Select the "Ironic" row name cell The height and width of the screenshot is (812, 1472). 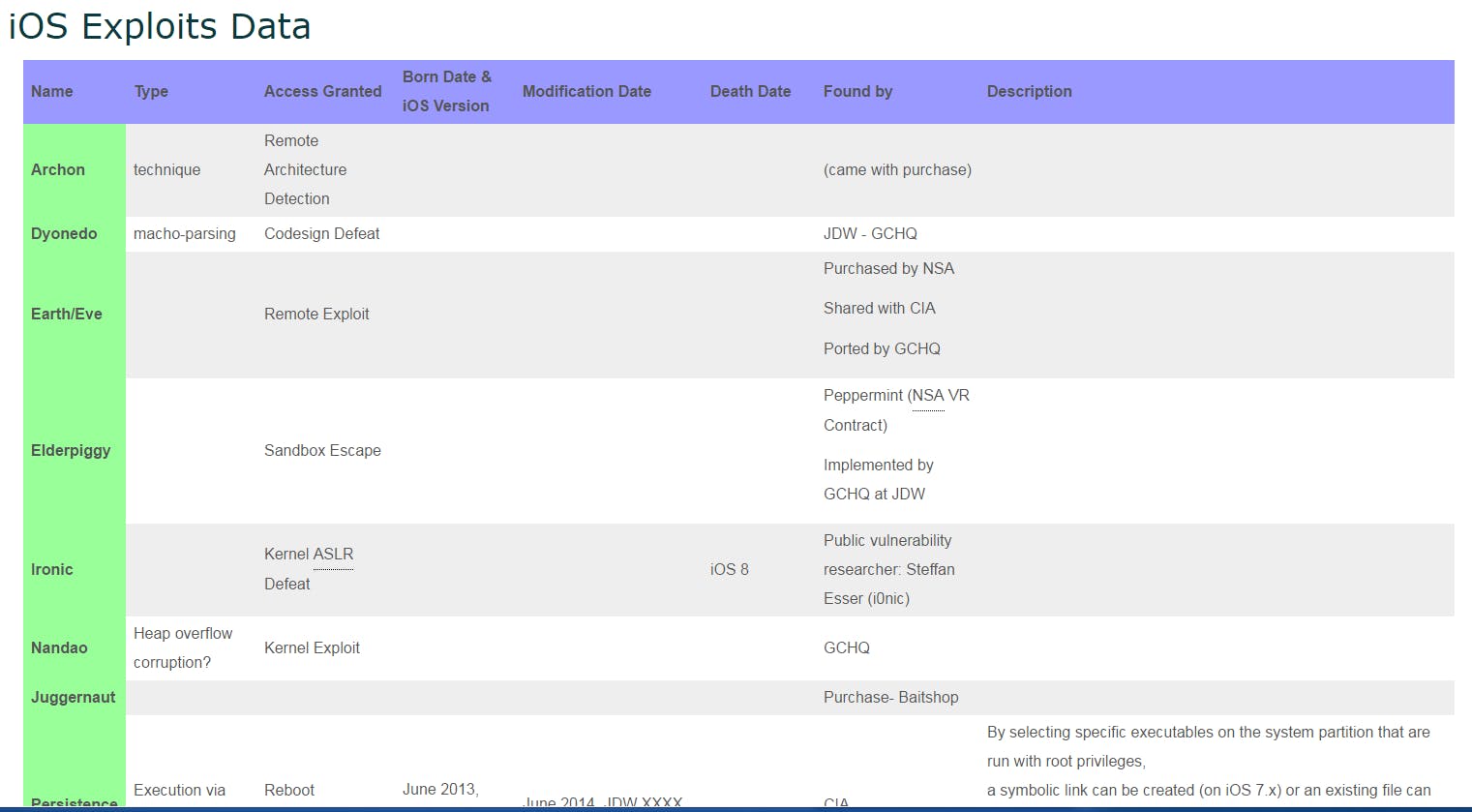[52, 569]
